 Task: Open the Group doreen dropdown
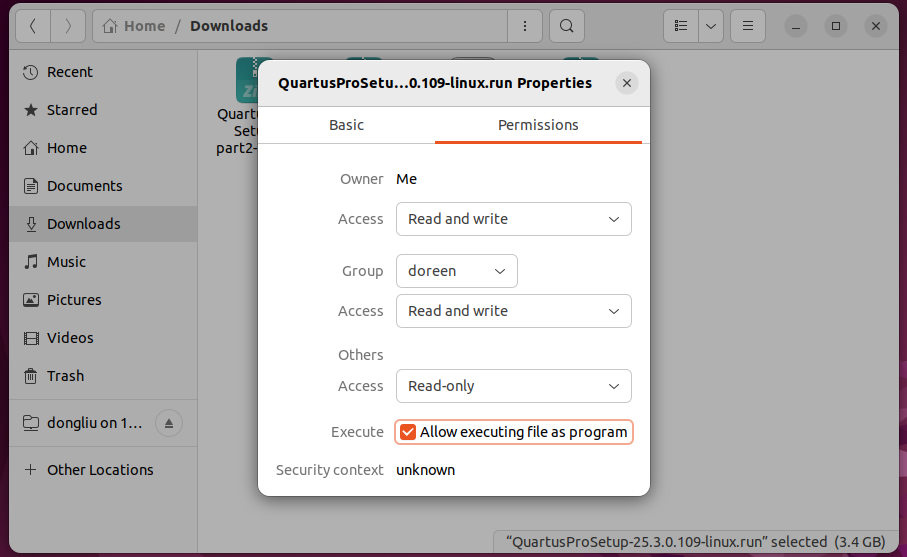click(x=456, y=271)
